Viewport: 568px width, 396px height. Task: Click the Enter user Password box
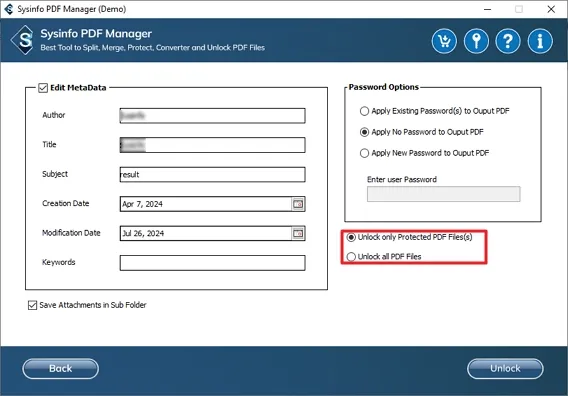click(x=444, y=194)
